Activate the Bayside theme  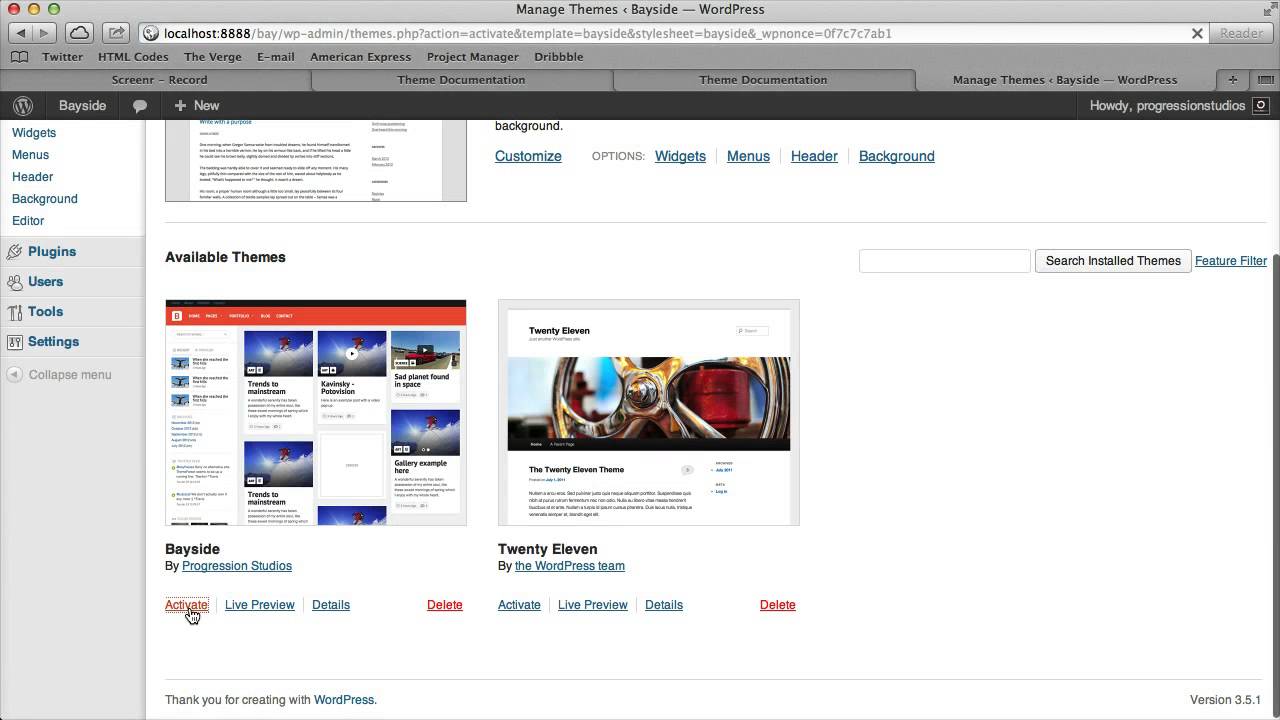[x=186, y=605]
